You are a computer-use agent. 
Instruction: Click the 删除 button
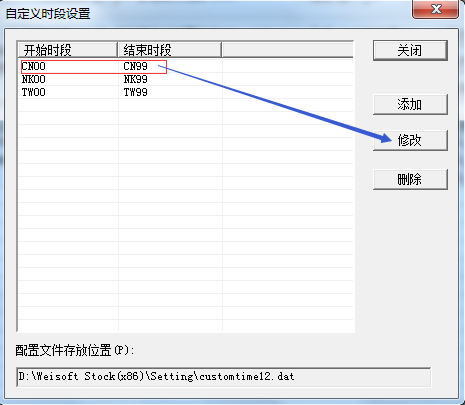coord(410,179)
